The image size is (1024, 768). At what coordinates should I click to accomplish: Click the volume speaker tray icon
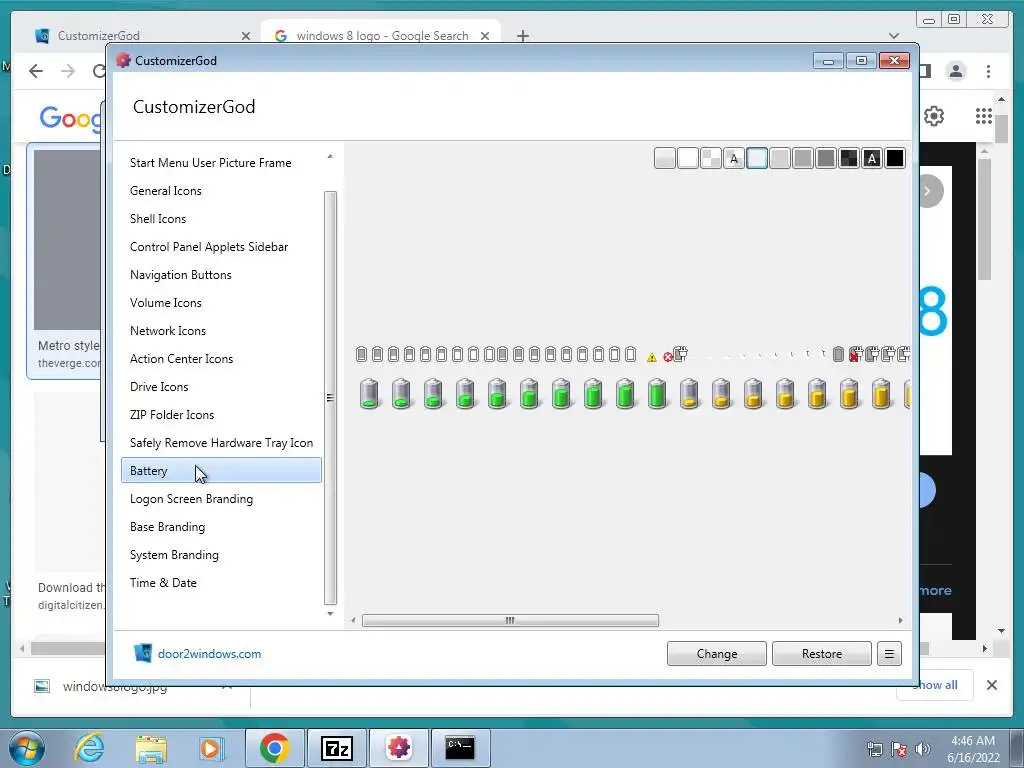[x=923, y=749]
